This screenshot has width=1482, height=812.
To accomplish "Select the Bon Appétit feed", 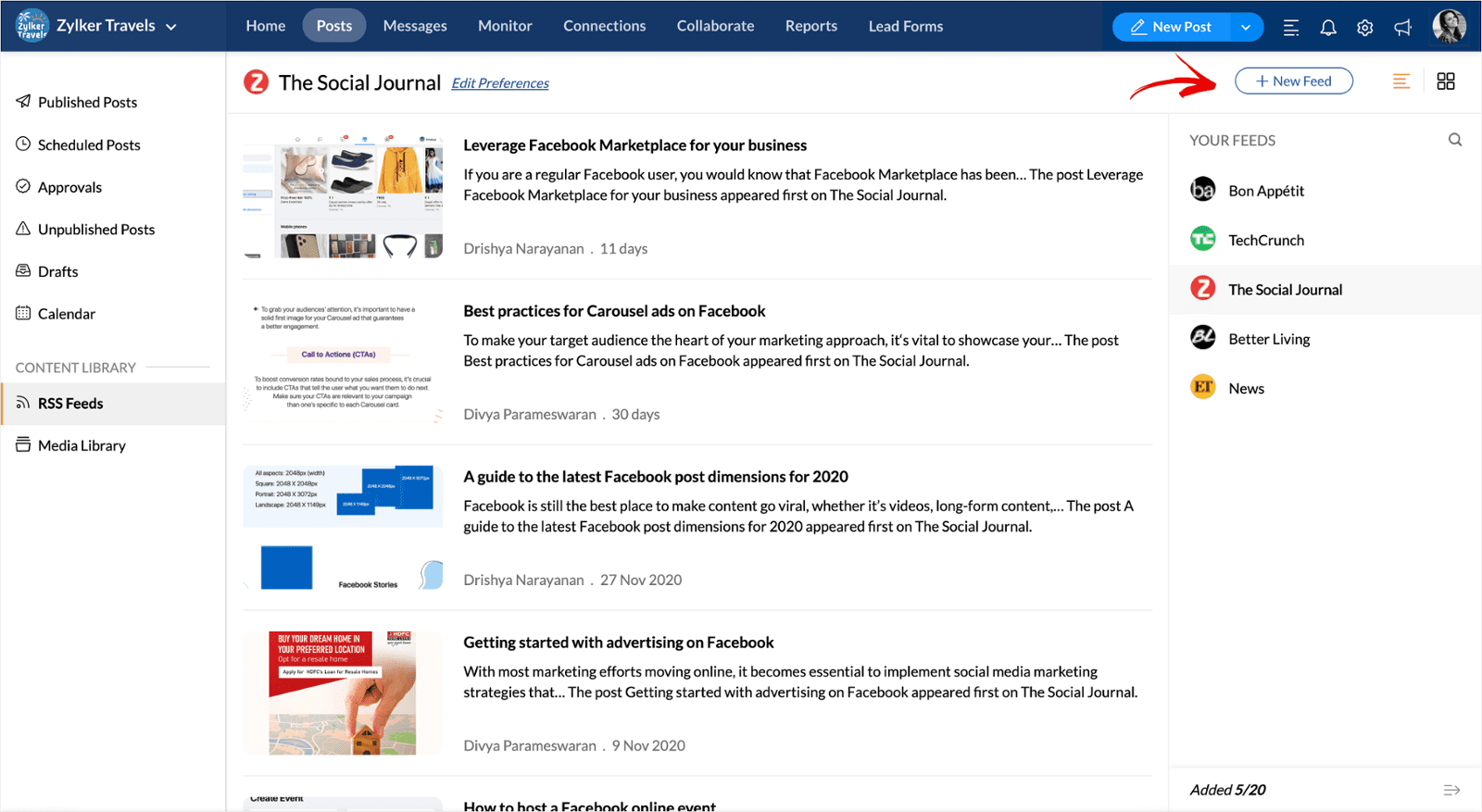I will coord(1325,190).
